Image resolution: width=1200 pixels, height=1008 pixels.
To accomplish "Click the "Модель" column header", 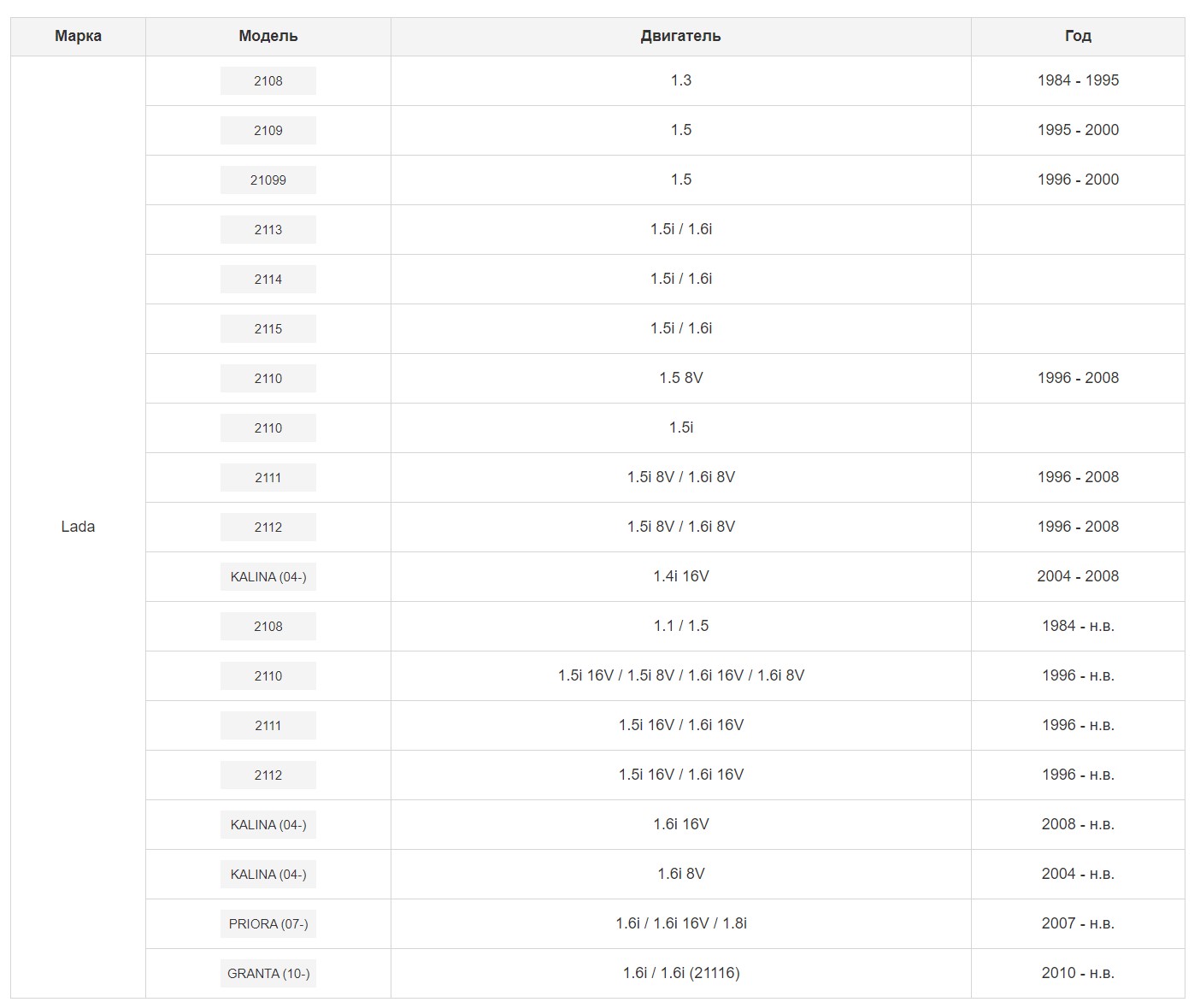I will pyautogui.click(x=268, y=36).
